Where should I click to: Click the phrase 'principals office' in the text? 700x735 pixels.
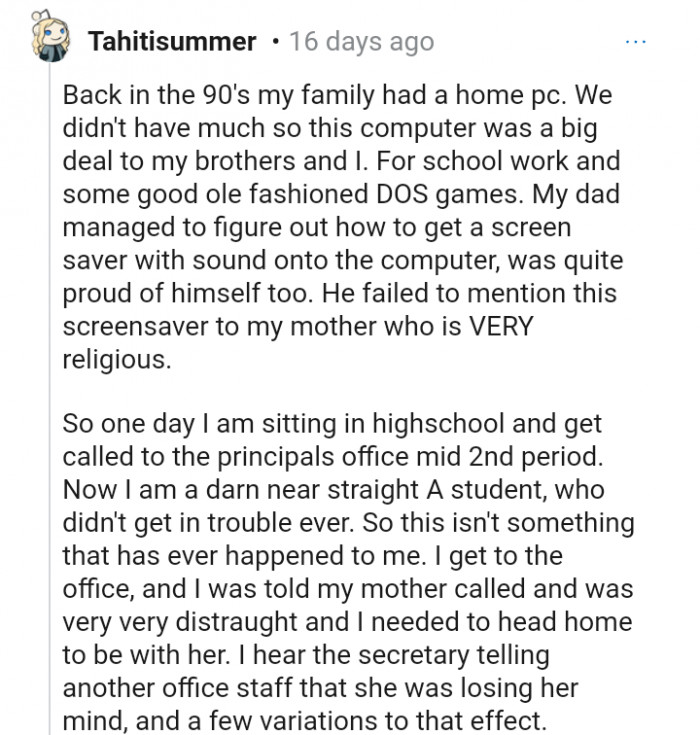coord(313,457)
